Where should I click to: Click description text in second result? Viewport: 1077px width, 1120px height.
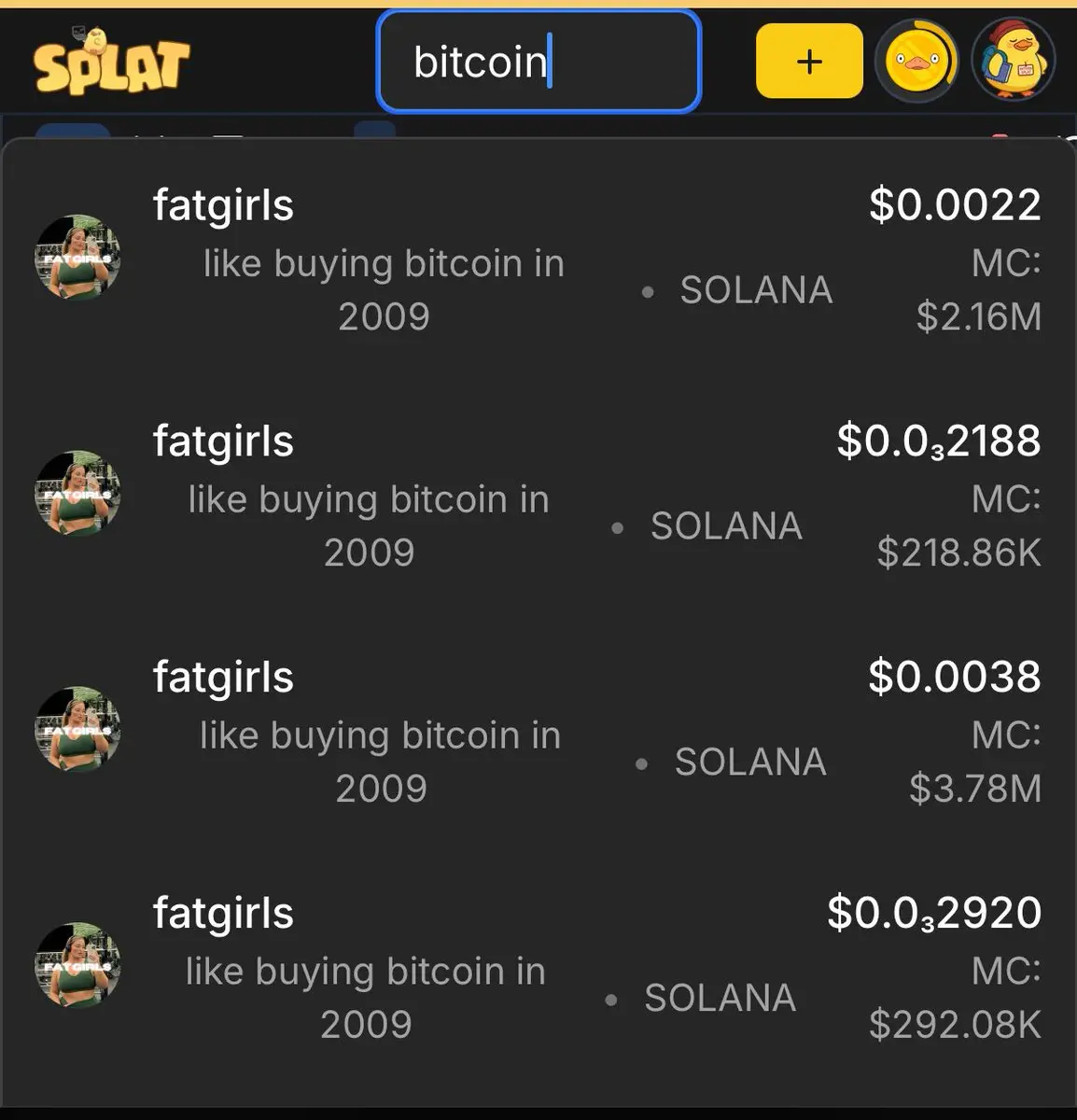[370, 526]
